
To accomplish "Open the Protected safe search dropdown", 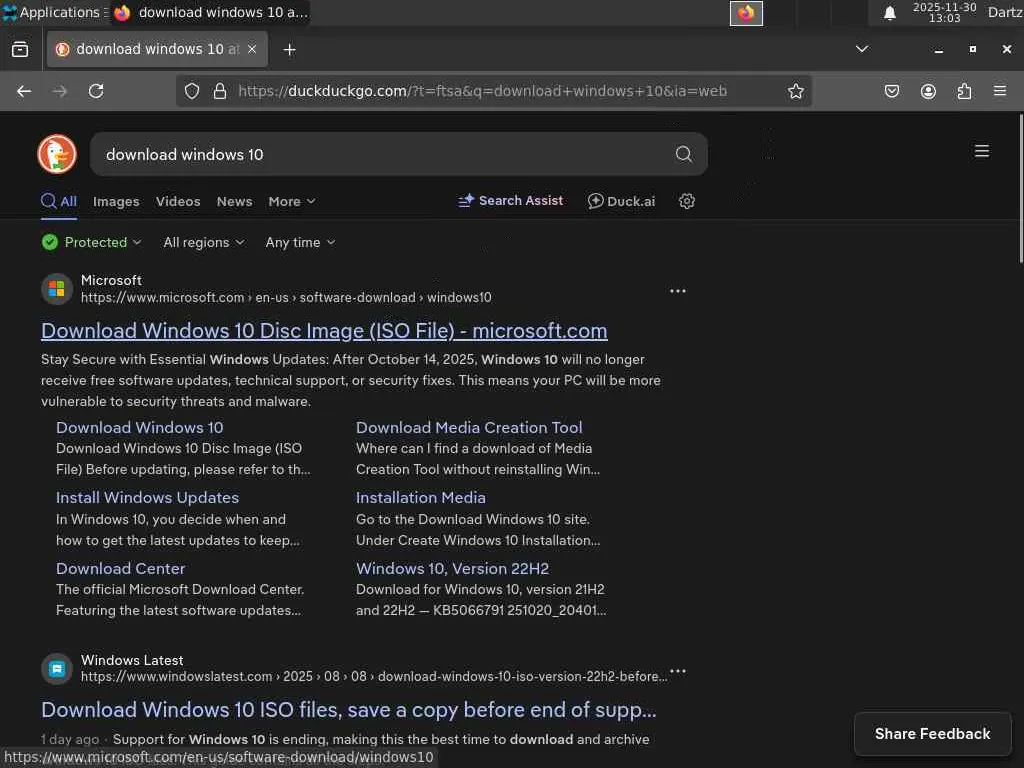I will coord(91,242).
